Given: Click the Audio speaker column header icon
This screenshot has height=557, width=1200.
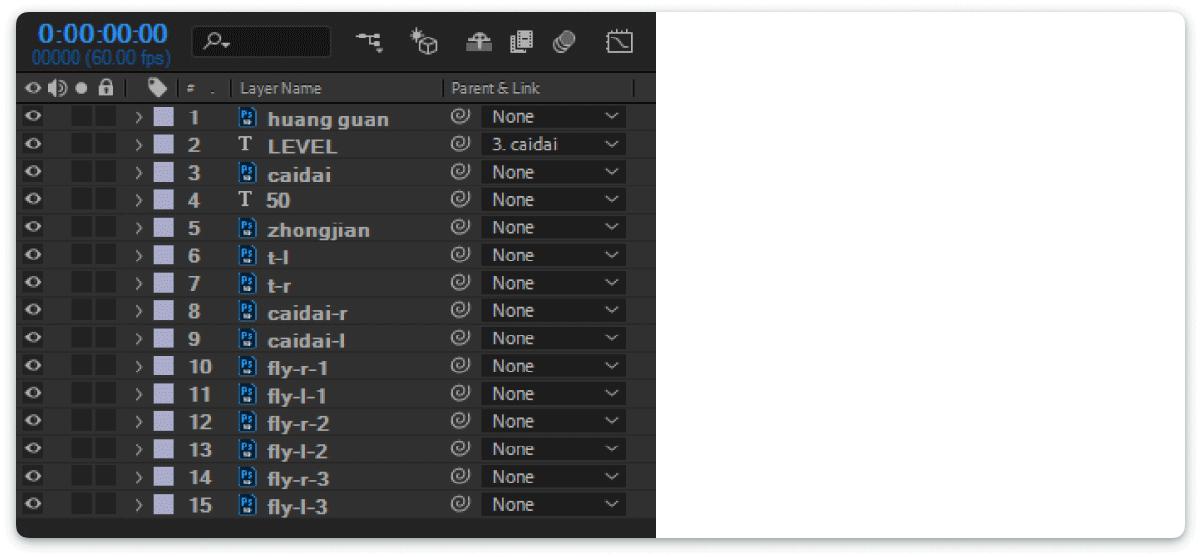Looking at the screenshot, I should (x=57, y=88).
